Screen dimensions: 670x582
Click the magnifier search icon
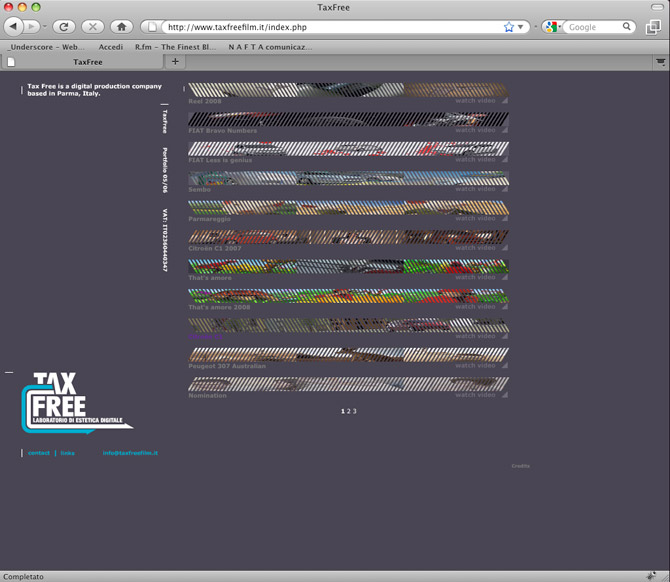626,26
